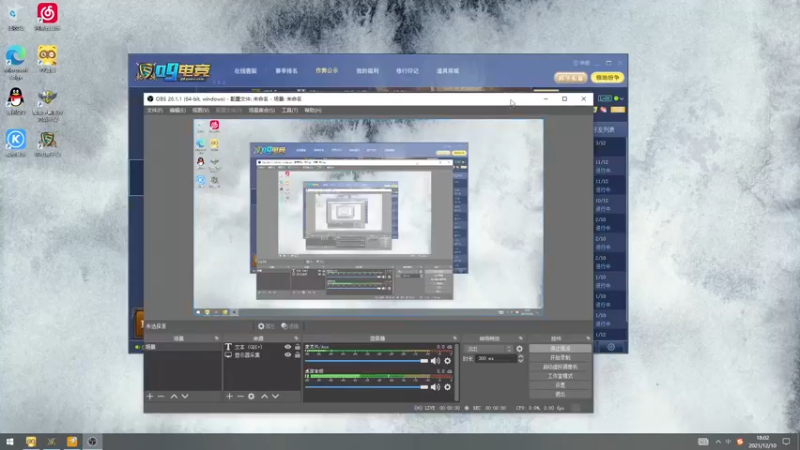Click the OBS icon in the taskbar
800x450 pixels.
[x=92, y=442]
